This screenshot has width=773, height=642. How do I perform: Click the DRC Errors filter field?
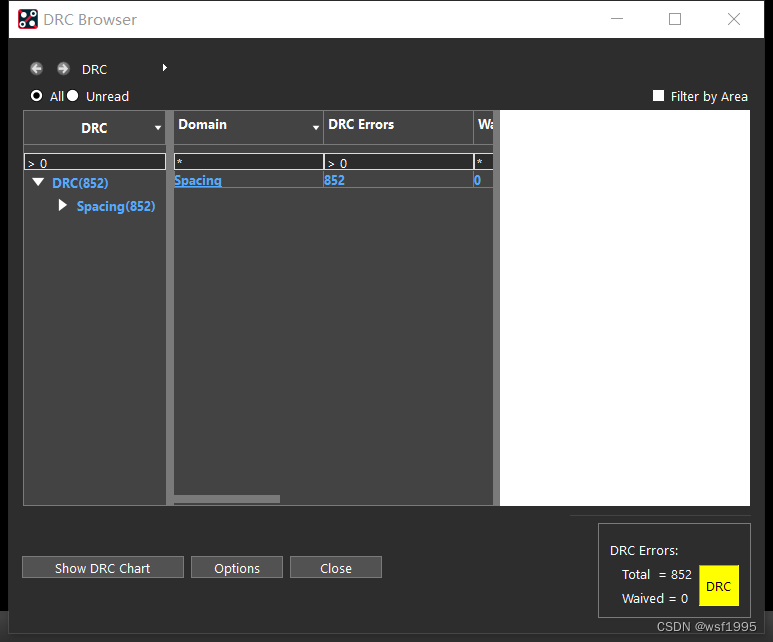[399, 162]
